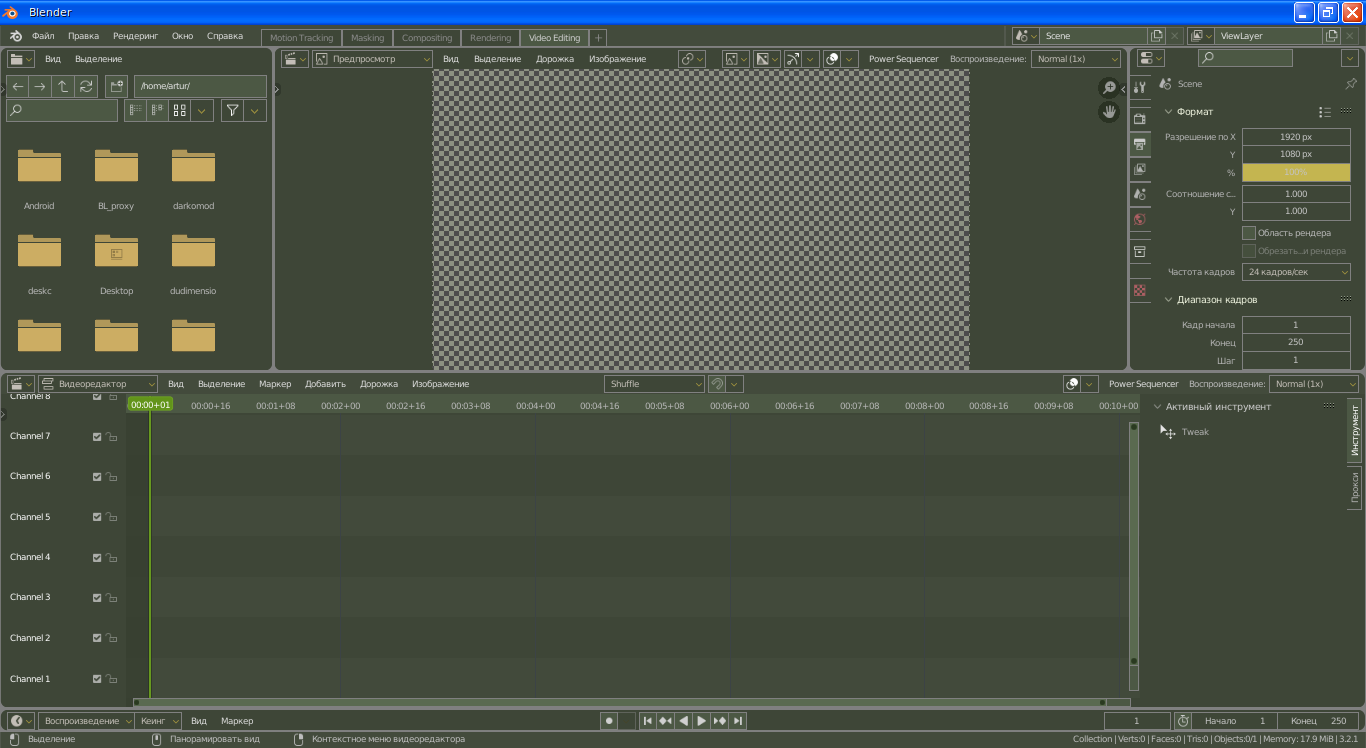Click the Blender logo menu
Image resolution: width=1366 pixels, height=748 pixels.
point(15,36)
